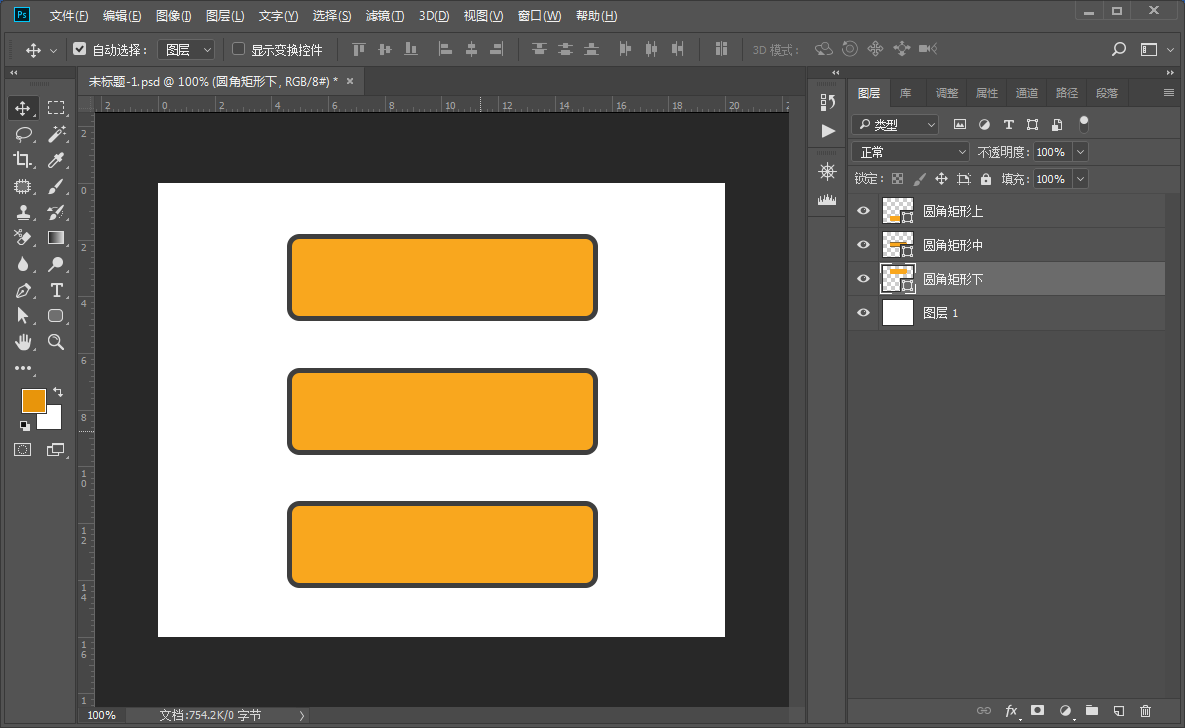Create new group with folder icon
The height and width of the screenshot is (728, 1185).
point(1092,710)
